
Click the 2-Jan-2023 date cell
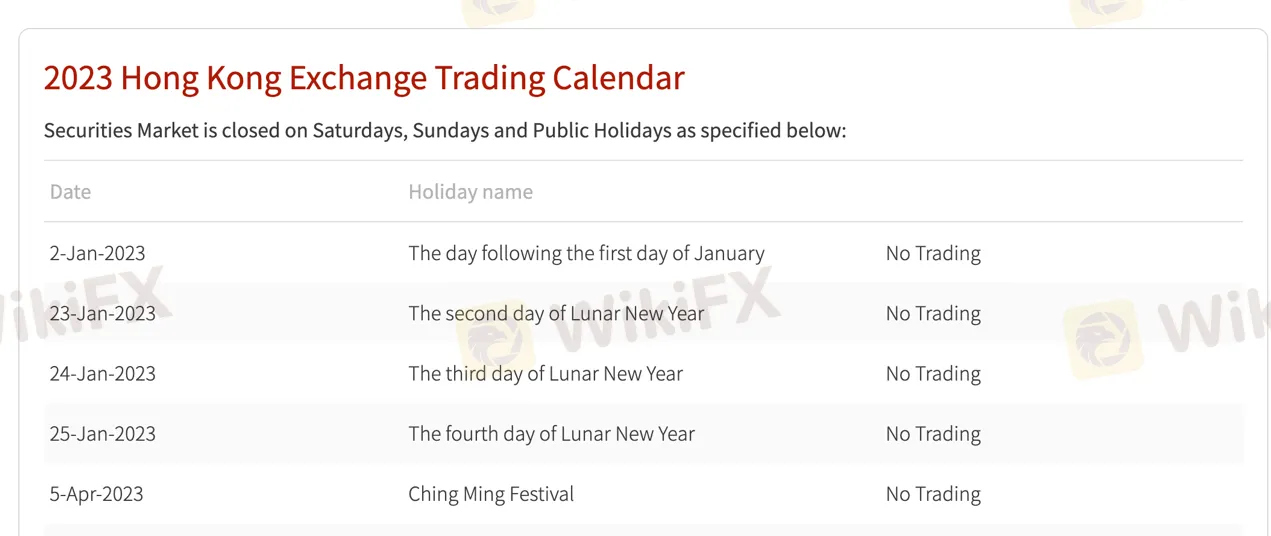(x=97, y=254)
